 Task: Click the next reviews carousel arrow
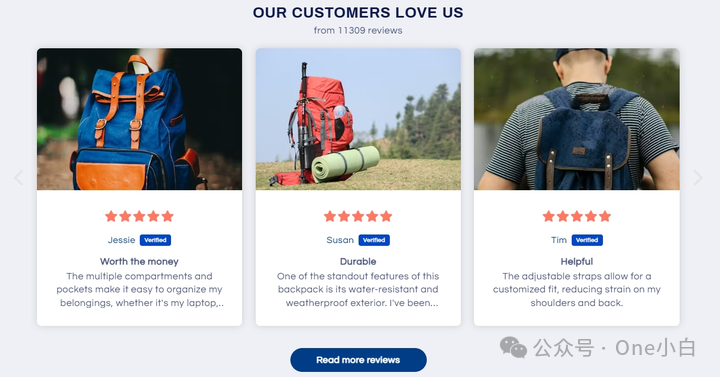[698, 178]
